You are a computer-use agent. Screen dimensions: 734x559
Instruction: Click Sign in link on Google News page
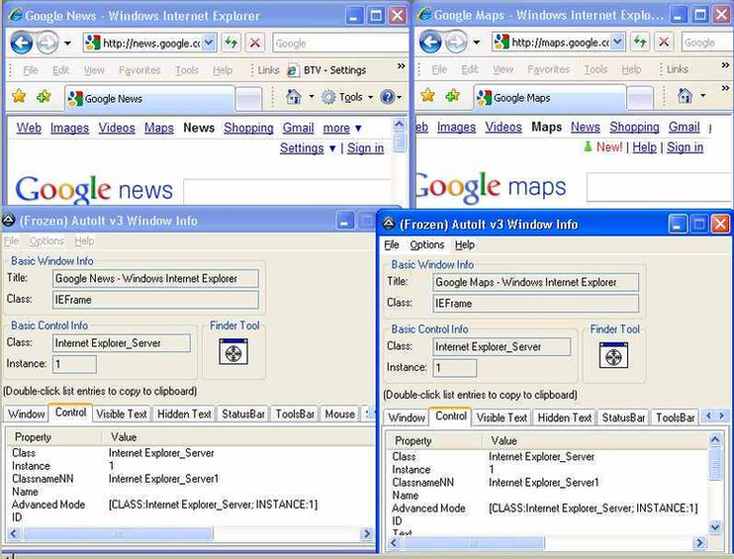coord(365,148)
